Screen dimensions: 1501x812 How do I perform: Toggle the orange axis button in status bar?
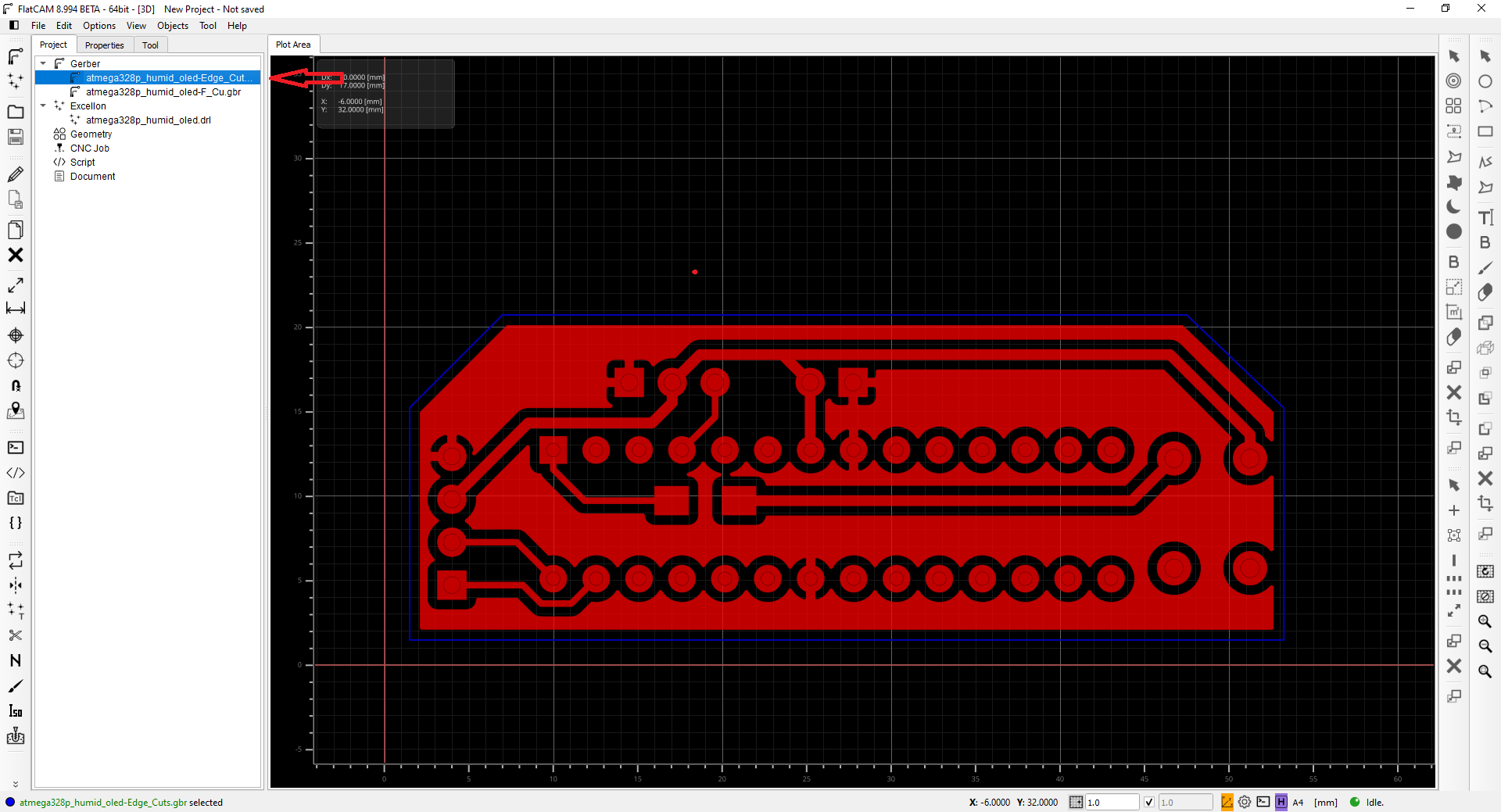coord(1227,802)
